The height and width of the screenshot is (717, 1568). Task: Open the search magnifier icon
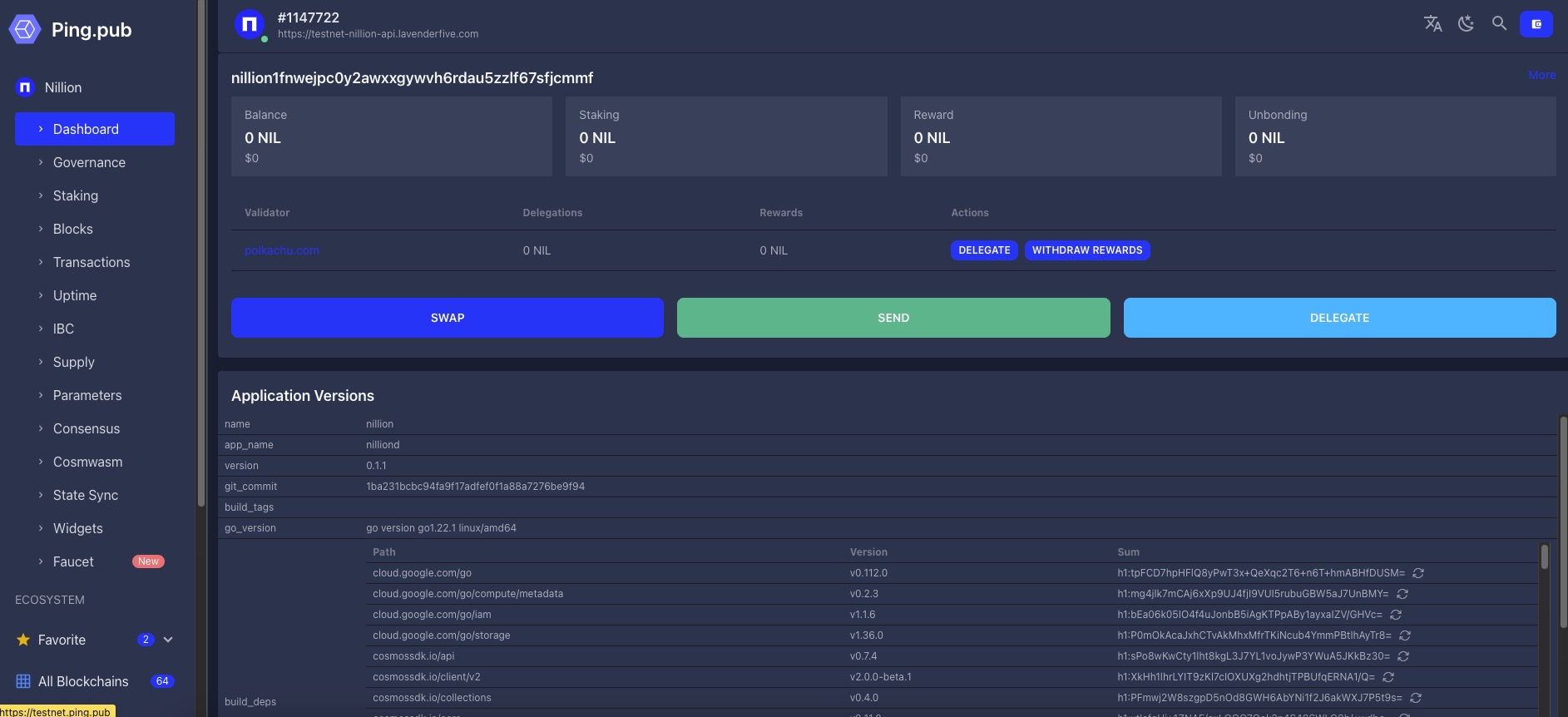(1499, 24)
